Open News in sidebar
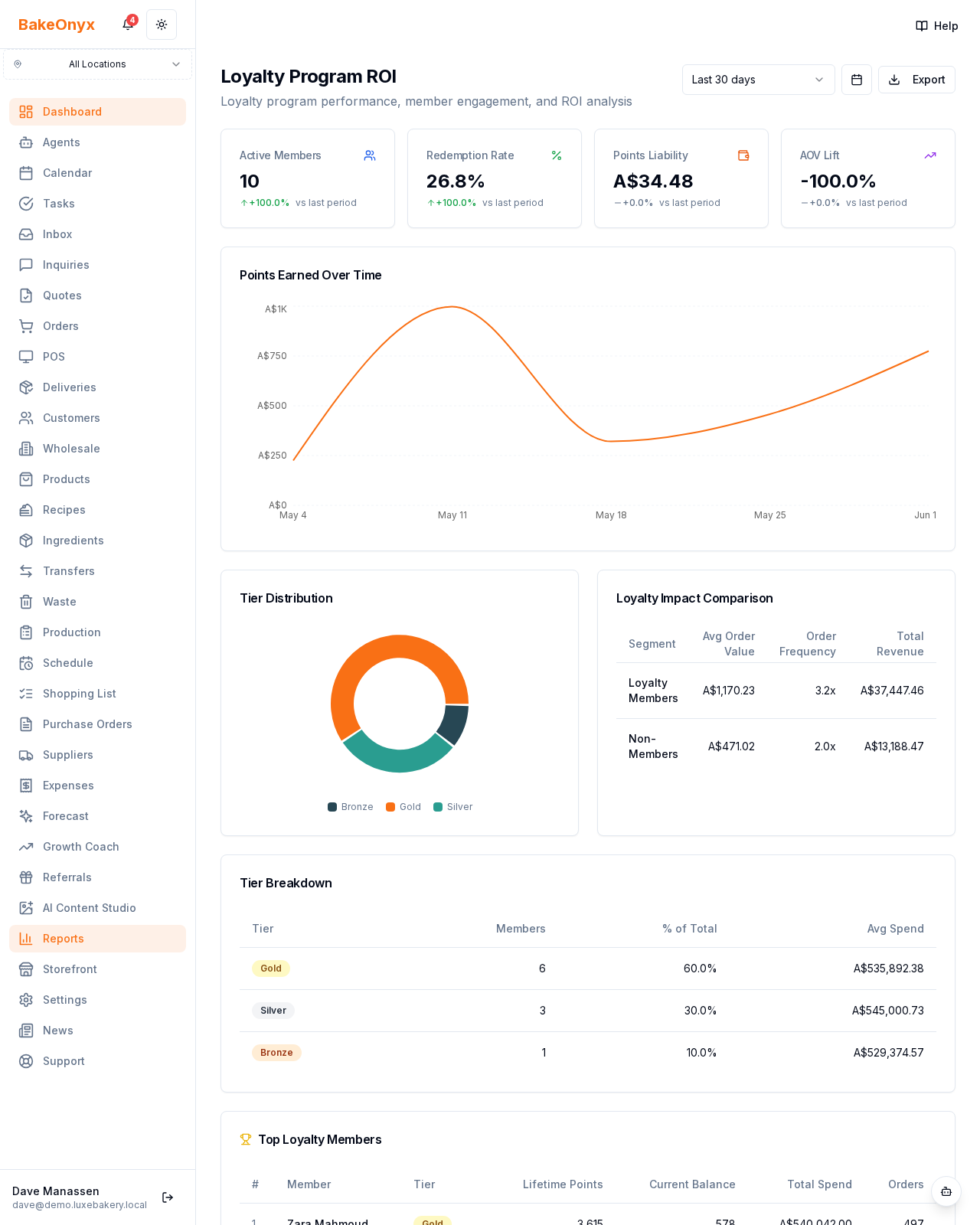Screen dimensions: 980x1225 click(x=97, y=1031)
